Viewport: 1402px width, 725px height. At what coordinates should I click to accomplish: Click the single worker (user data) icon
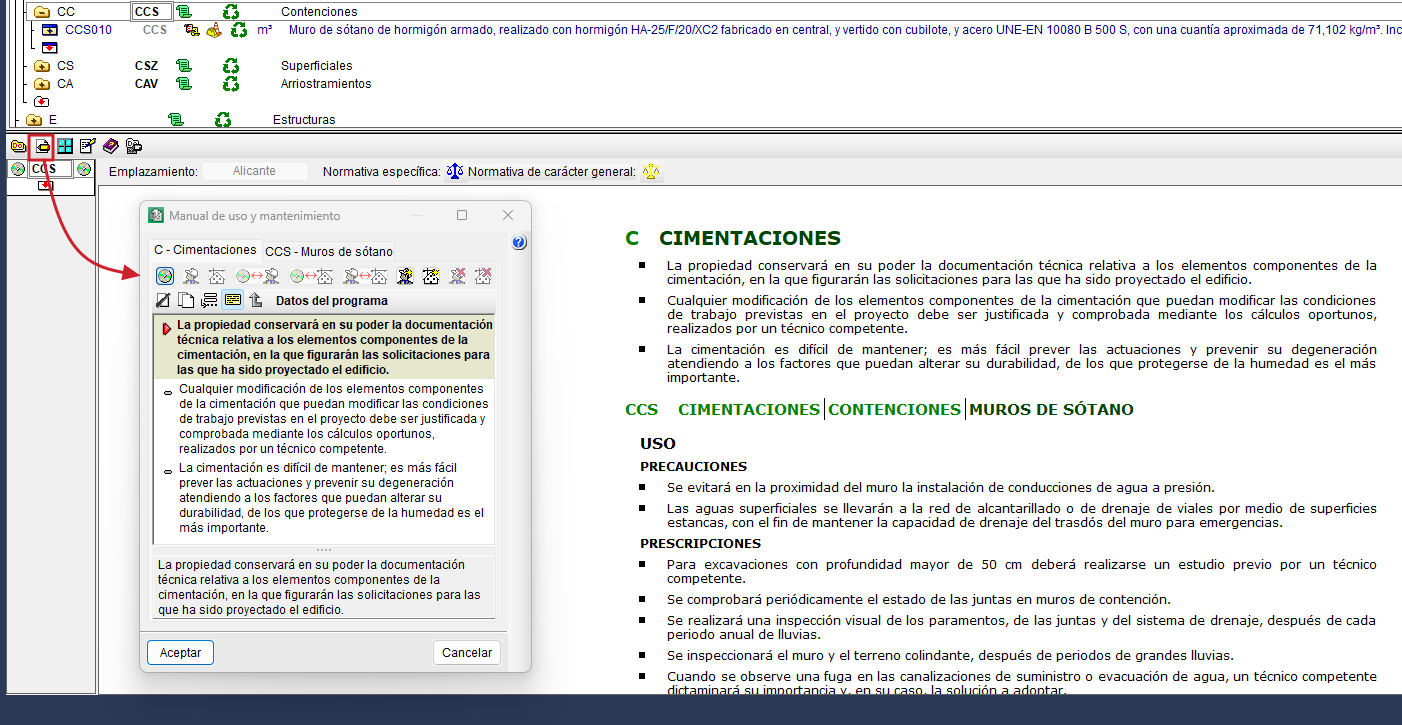pyautogui.click(x=190, y=276)
